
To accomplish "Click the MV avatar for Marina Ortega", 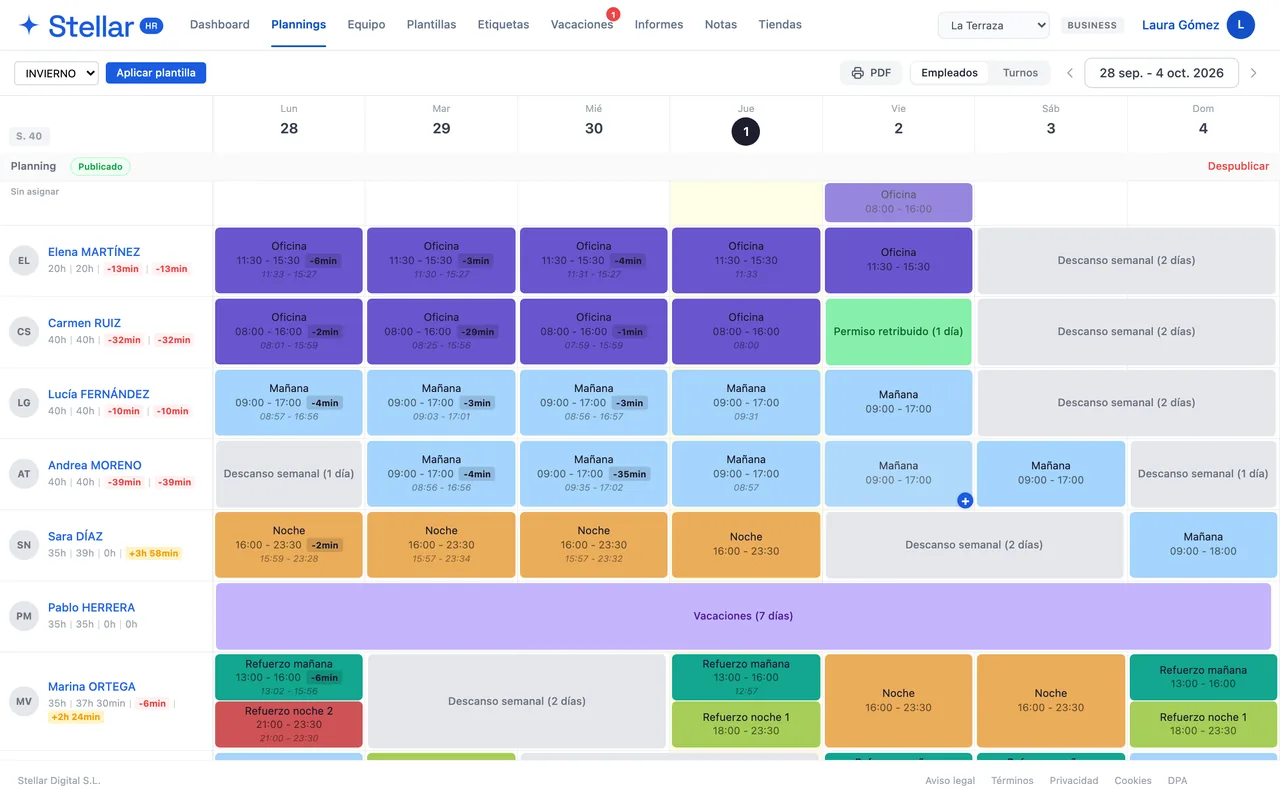I will click(24, 700).
